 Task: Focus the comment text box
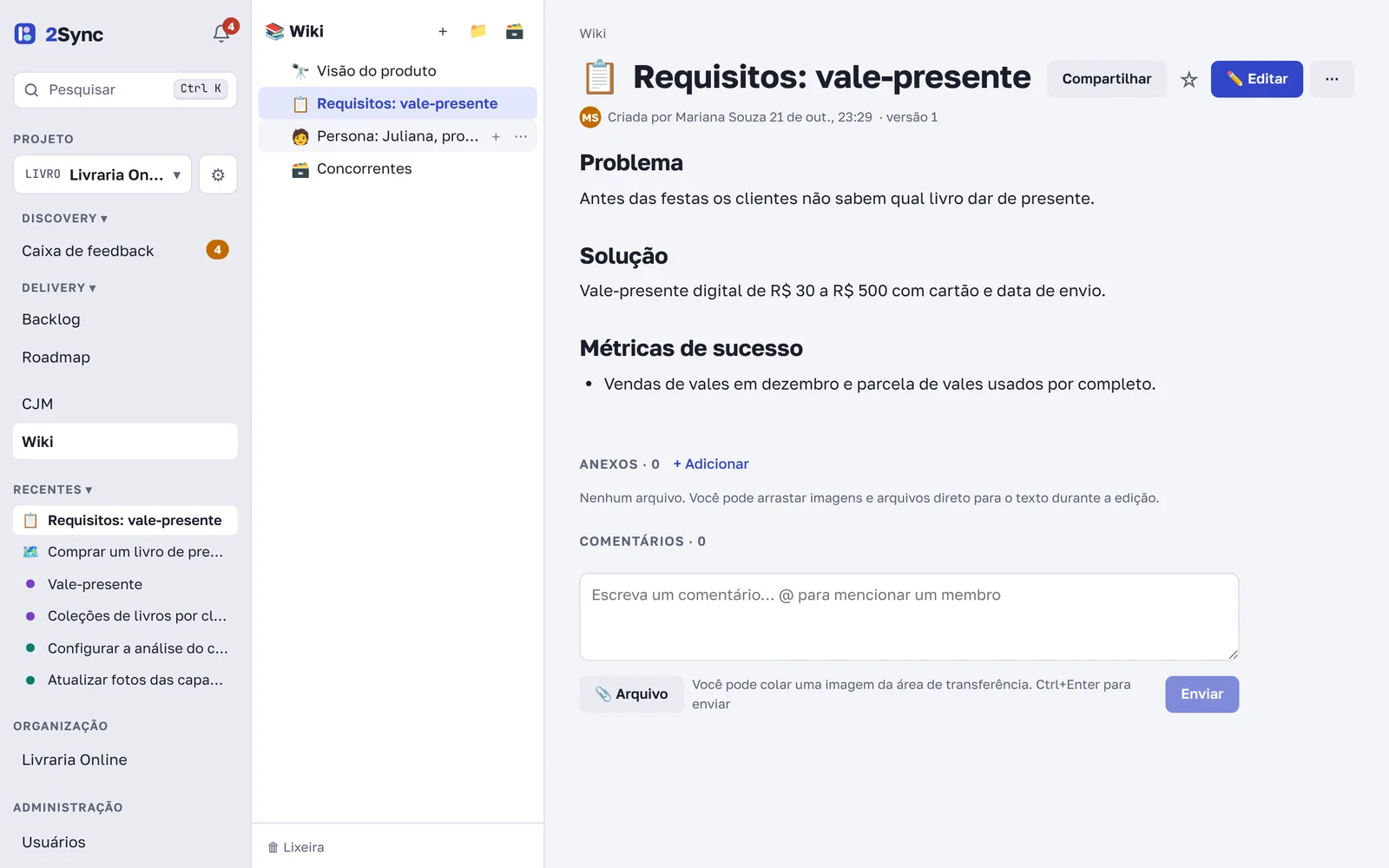click(x=909, y=617)
